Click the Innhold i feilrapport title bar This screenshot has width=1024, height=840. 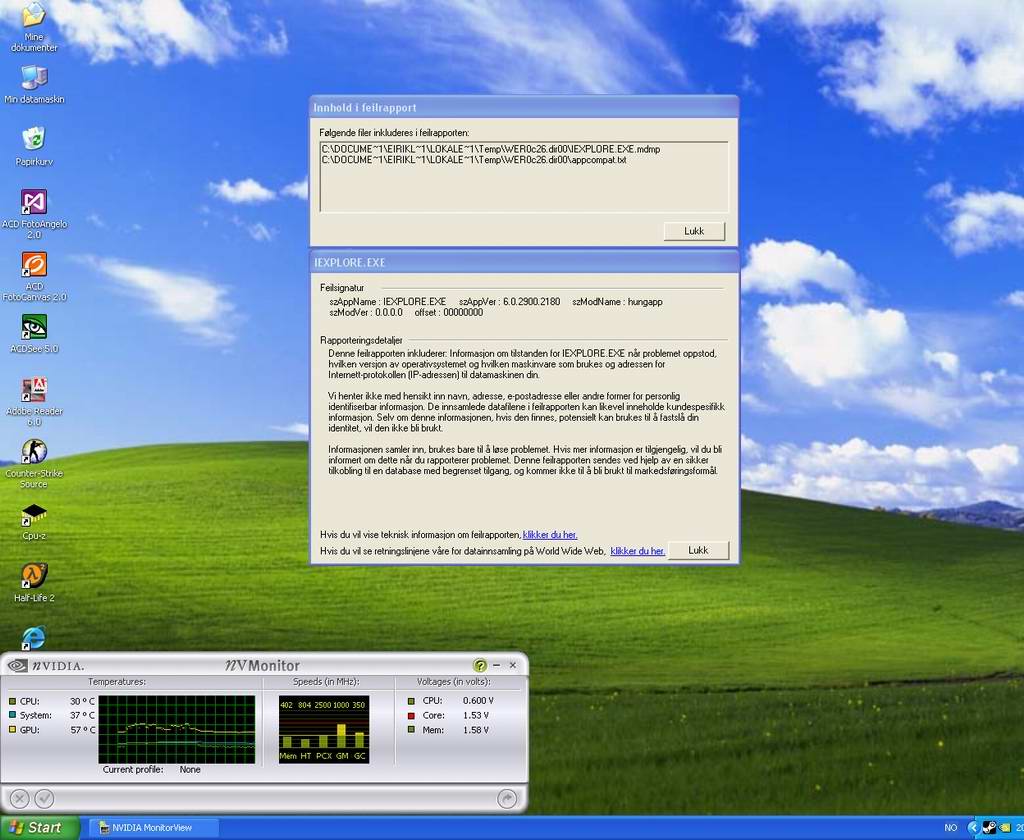coord(524,107)
